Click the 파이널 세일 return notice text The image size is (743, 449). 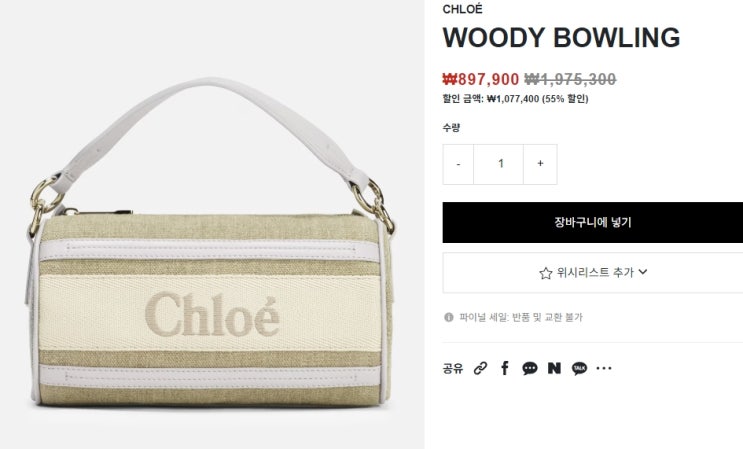pyautogui.click(x=521, y=317)
